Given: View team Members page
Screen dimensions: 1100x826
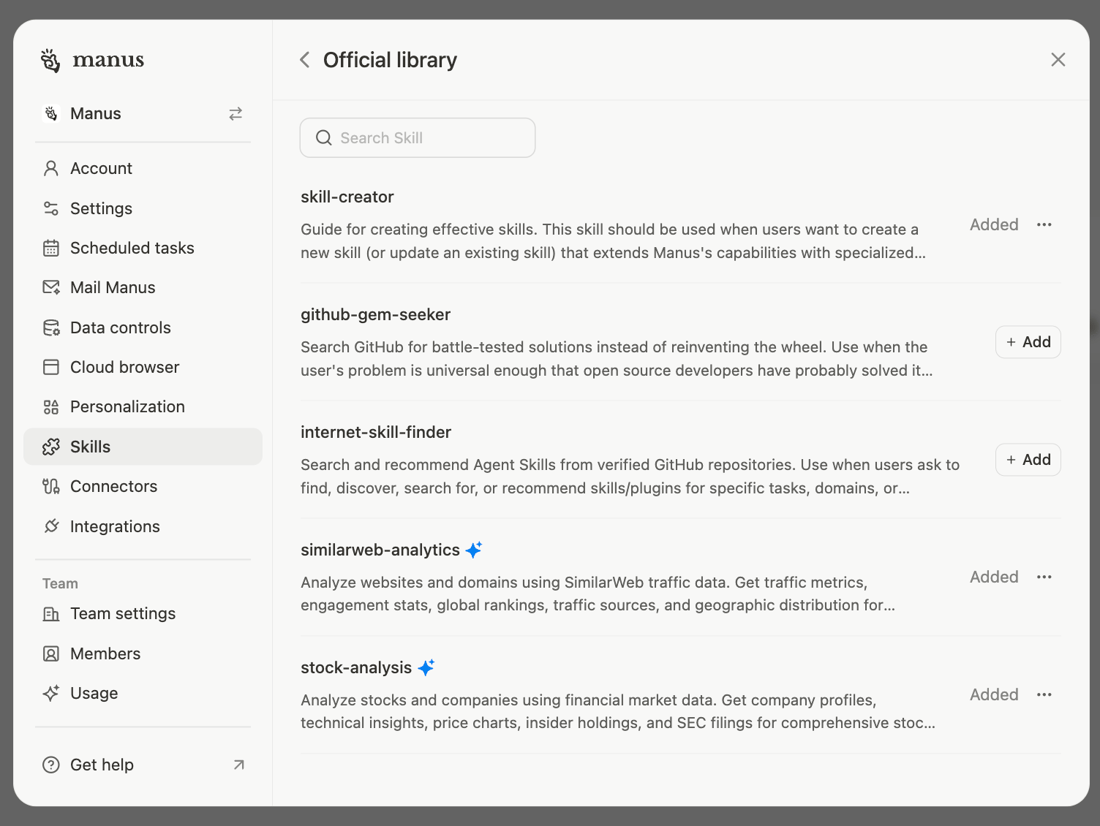Looking at the screenshot, I should click(x=143, y=654).
